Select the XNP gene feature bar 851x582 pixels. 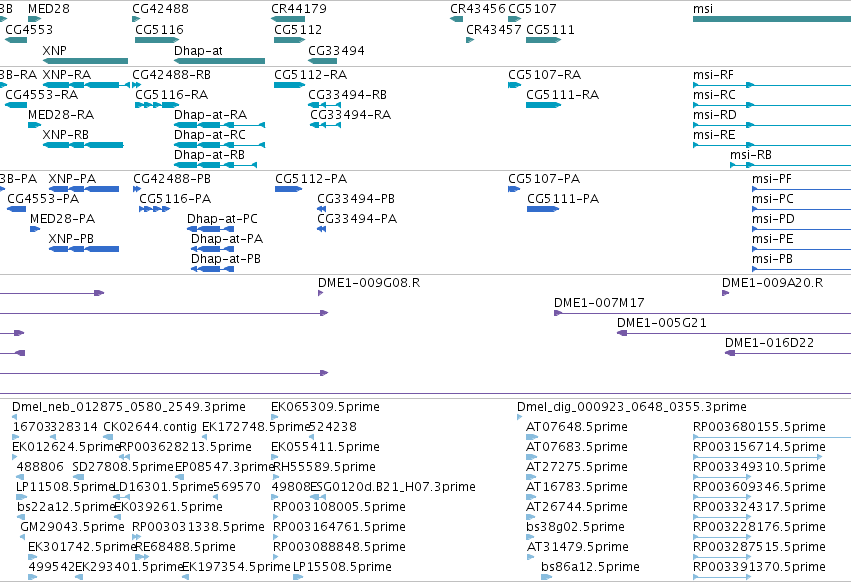coord(85,61)
